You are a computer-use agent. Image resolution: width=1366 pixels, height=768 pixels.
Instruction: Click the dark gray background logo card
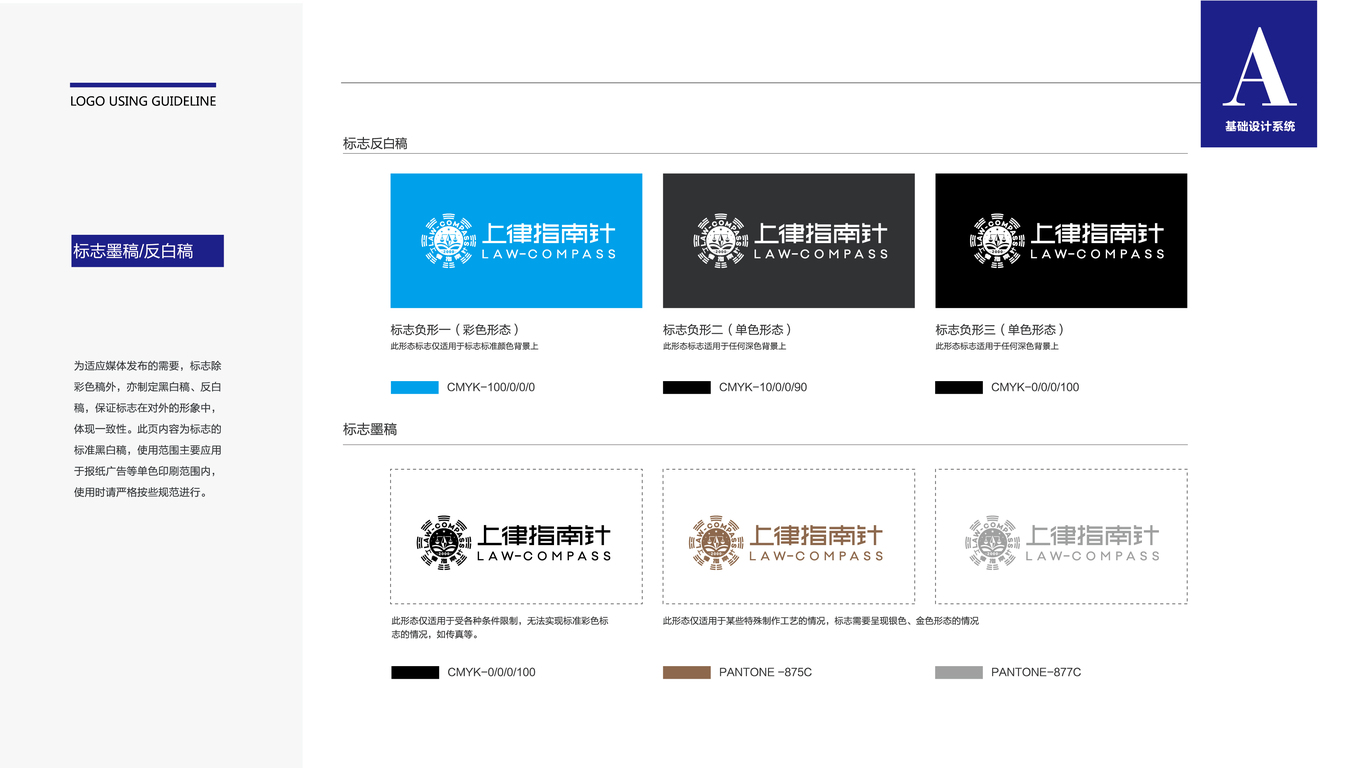(x=788, y=240)
